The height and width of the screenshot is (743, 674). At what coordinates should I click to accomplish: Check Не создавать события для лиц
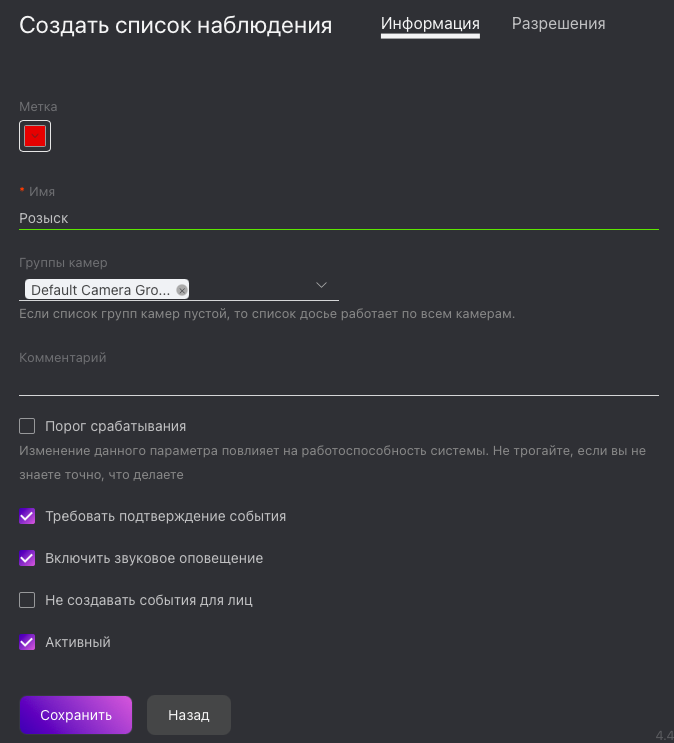[x=27, y=600]
